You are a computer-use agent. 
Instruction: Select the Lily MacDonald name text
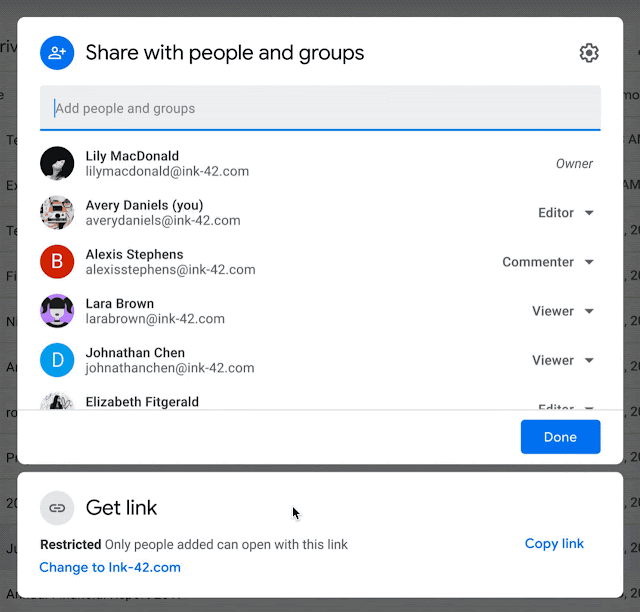point(132,156)
